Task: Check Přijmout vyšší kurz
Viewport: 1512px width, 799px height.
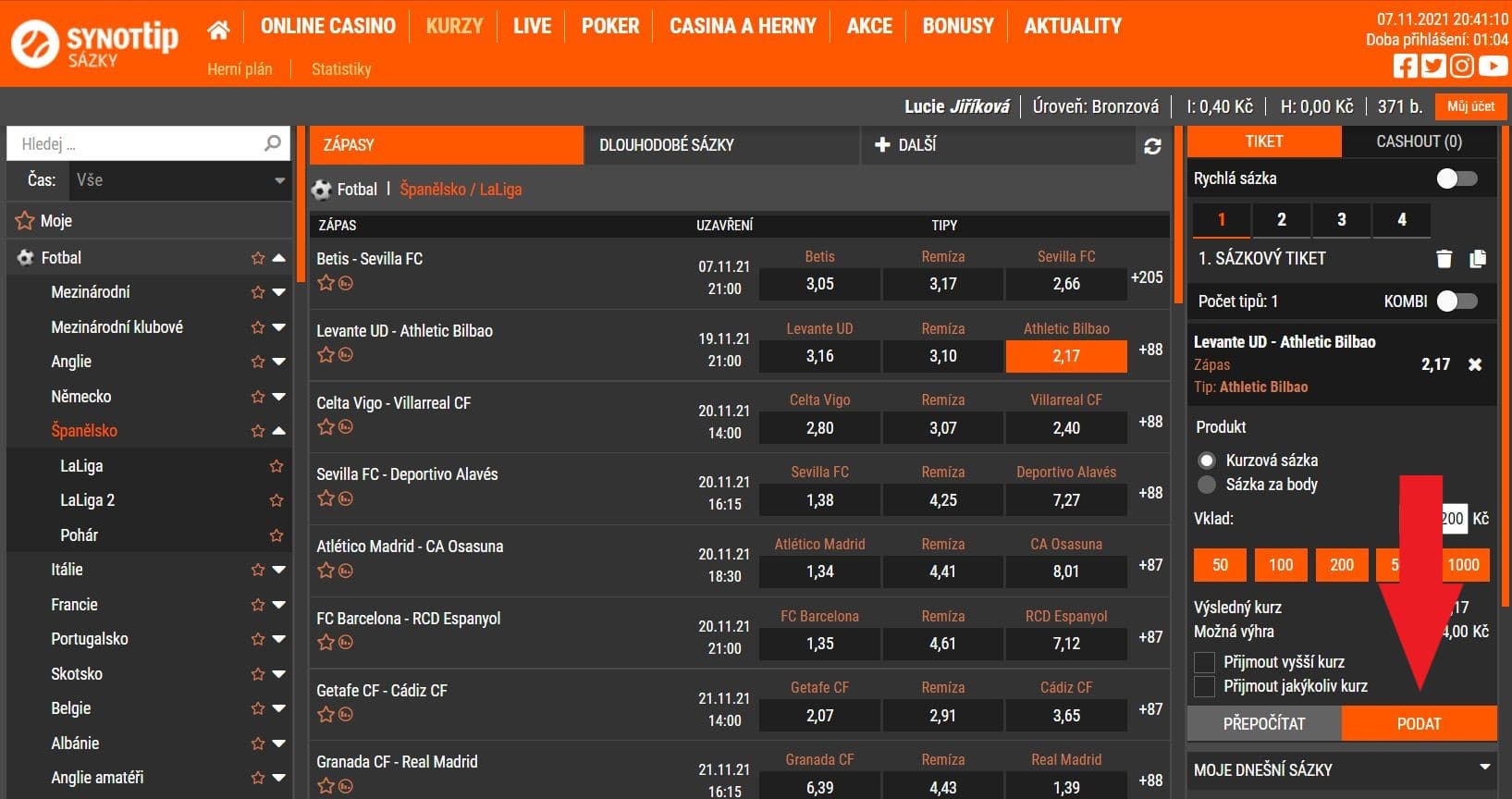Action: 1204,662
